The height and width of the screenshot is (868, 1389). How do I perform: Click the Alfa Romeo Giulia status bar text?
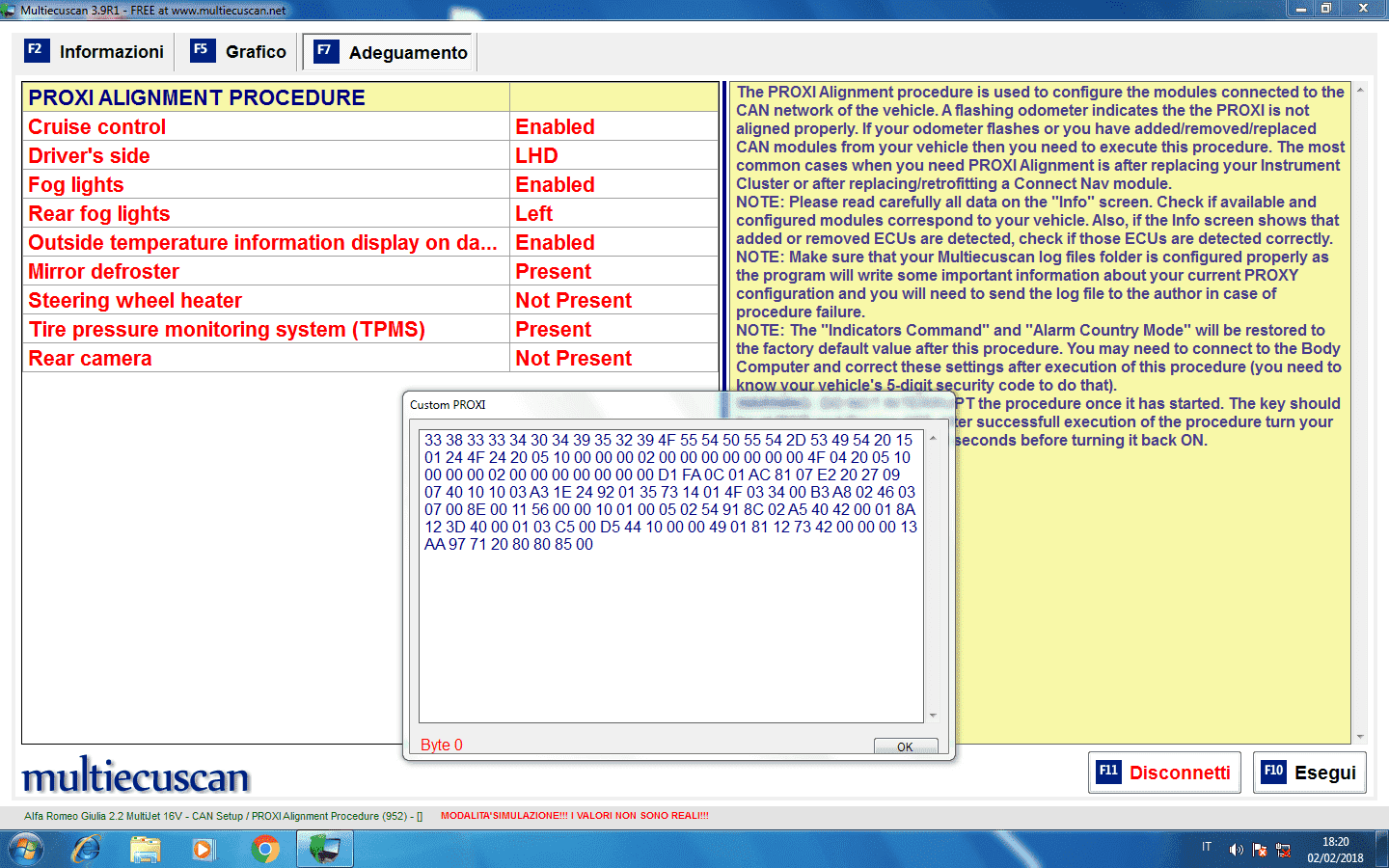223,816
